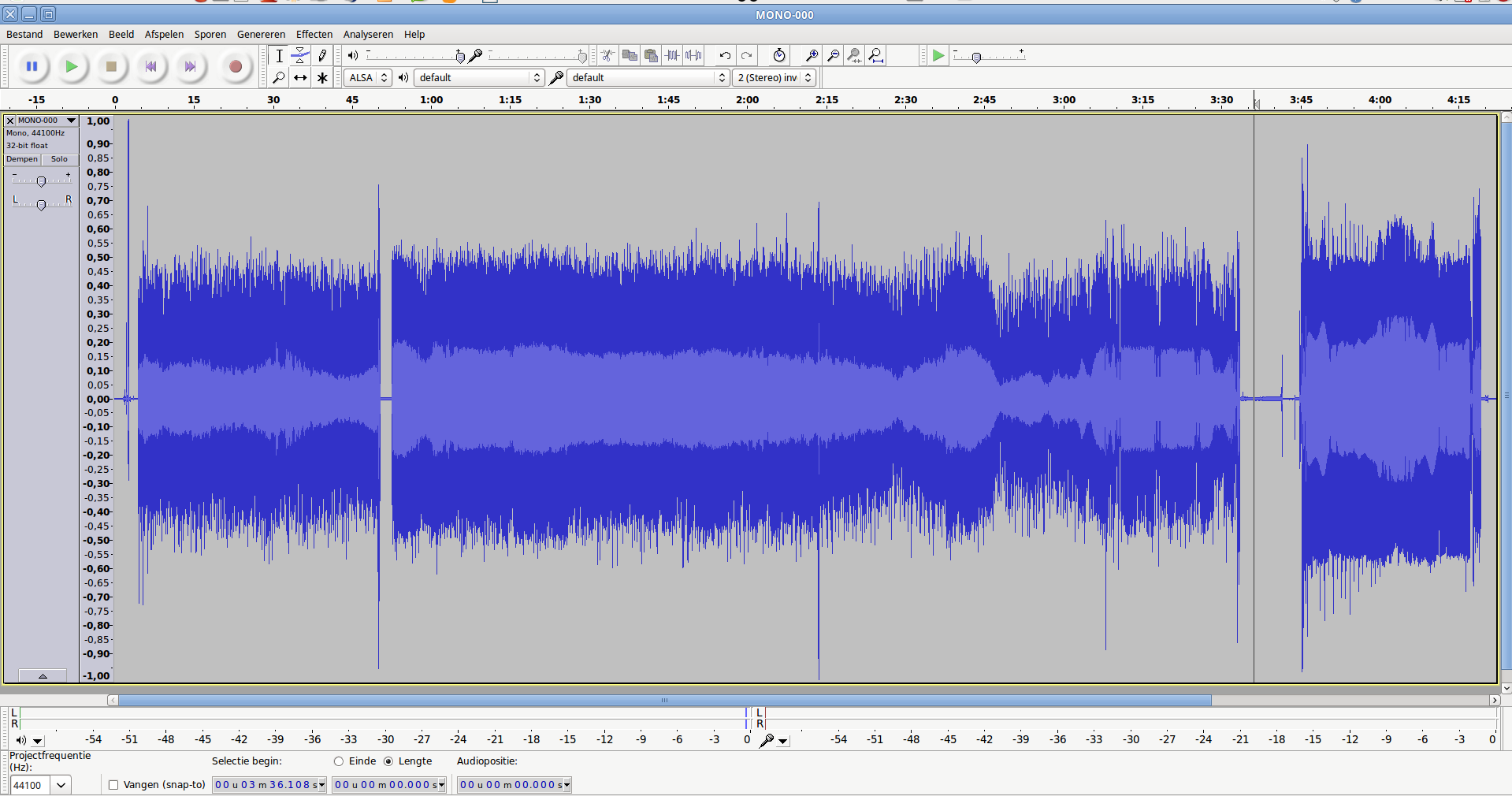The image size is (1512, 796).
Task: Enable the Vangen (snap-to) checkbox
Action: (113, 785)
